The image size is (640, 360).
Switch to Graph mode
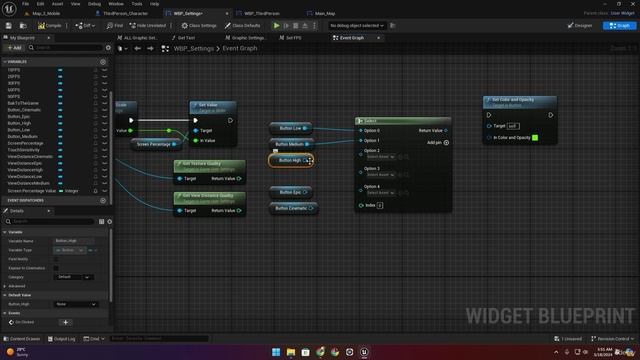point(619,26)
